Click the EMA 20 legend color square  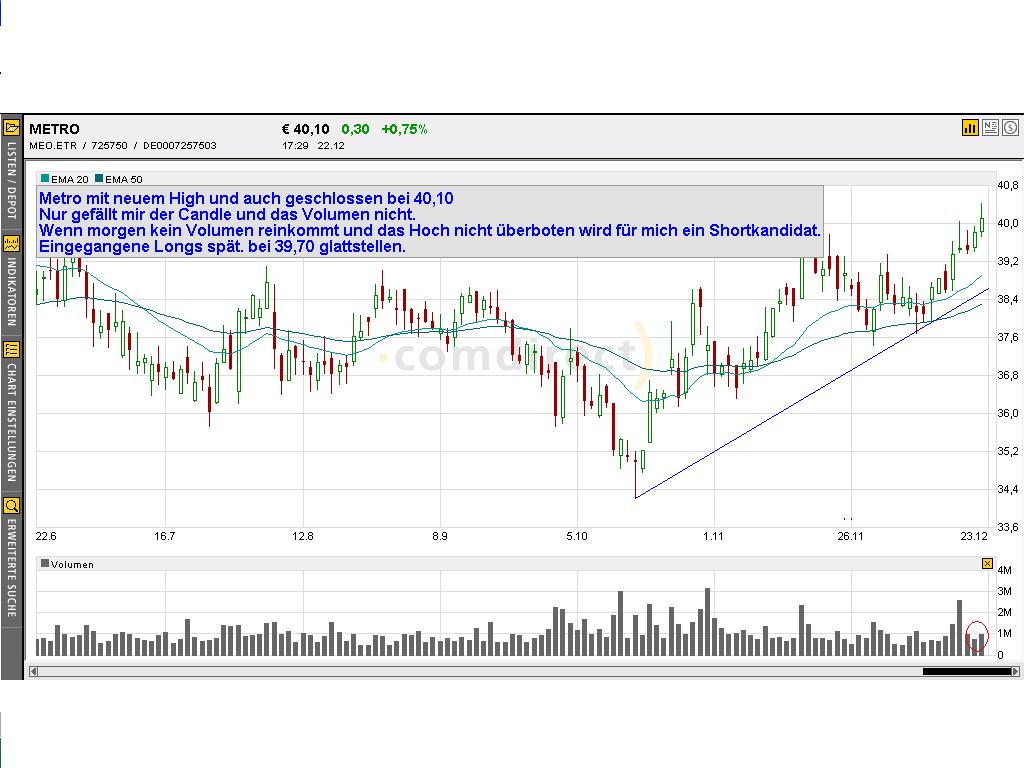[44, 178]
